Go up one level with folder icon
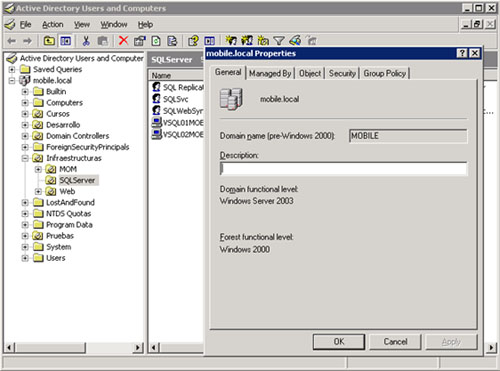 point(49,41)
